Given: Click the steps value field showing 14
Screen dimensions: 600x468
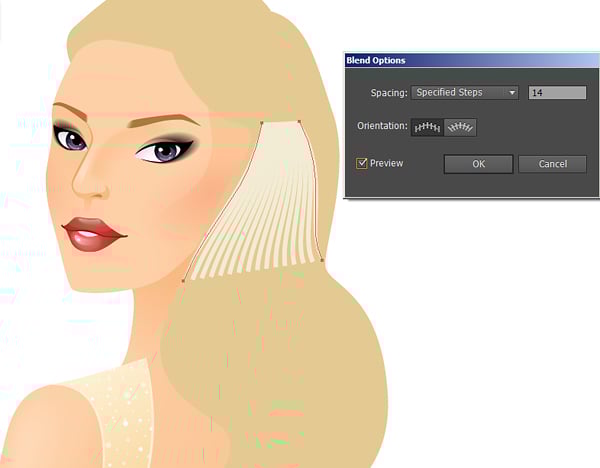Looking at the screenshot, I should point(556,93).
